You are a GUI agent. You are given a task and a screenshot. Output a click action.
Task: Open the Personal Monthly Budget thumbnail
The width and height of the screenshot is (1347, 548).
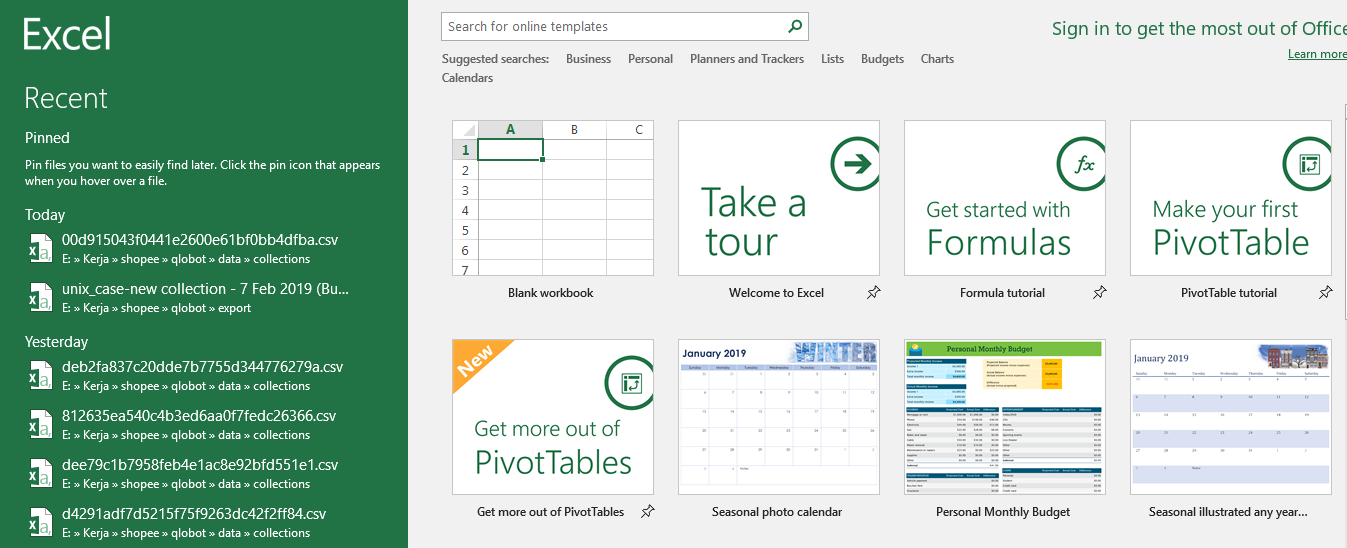tap(1005, 417)
